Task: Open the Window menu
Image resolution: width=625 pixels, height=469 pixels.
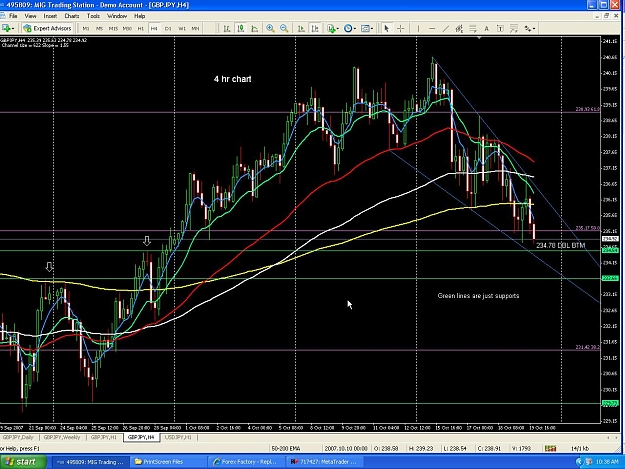Action: pos(117,16)
